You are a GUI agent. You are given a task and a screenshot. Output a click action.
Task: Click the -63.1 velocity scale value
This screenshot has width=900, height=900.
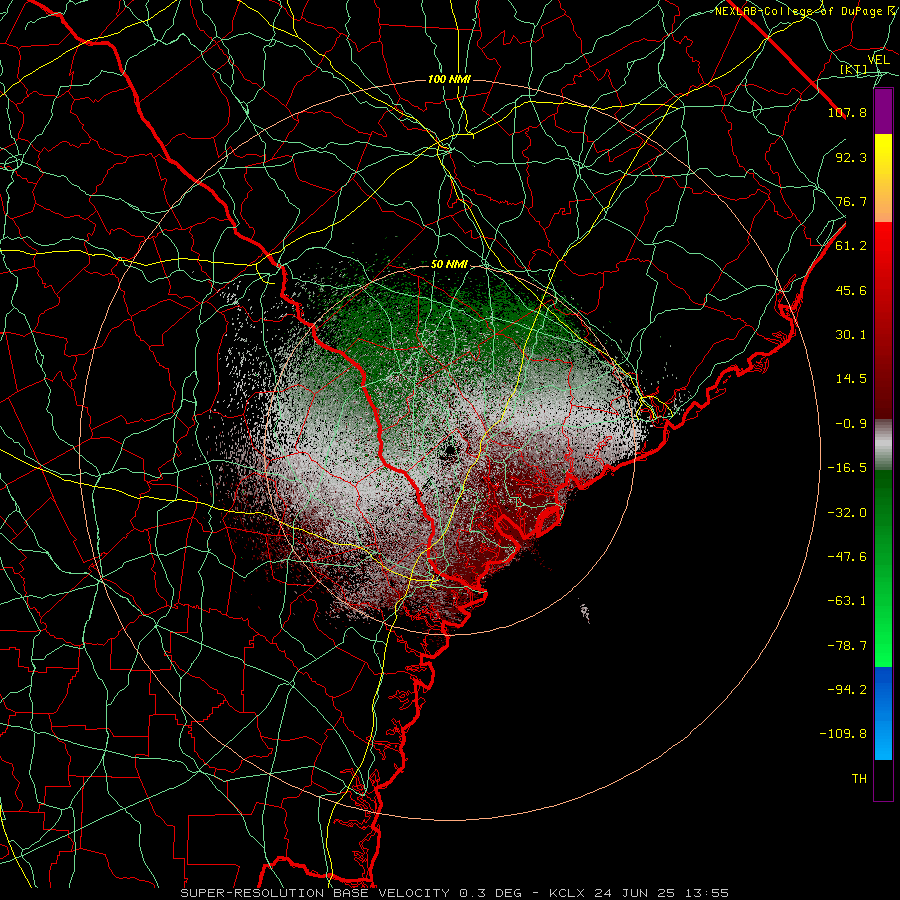coord(847,601)
